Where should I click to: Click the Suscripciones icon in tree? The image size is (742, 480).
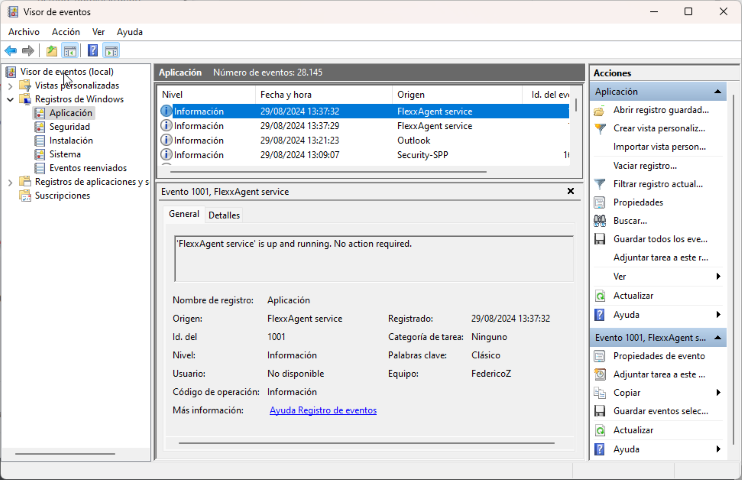point(25,196)
